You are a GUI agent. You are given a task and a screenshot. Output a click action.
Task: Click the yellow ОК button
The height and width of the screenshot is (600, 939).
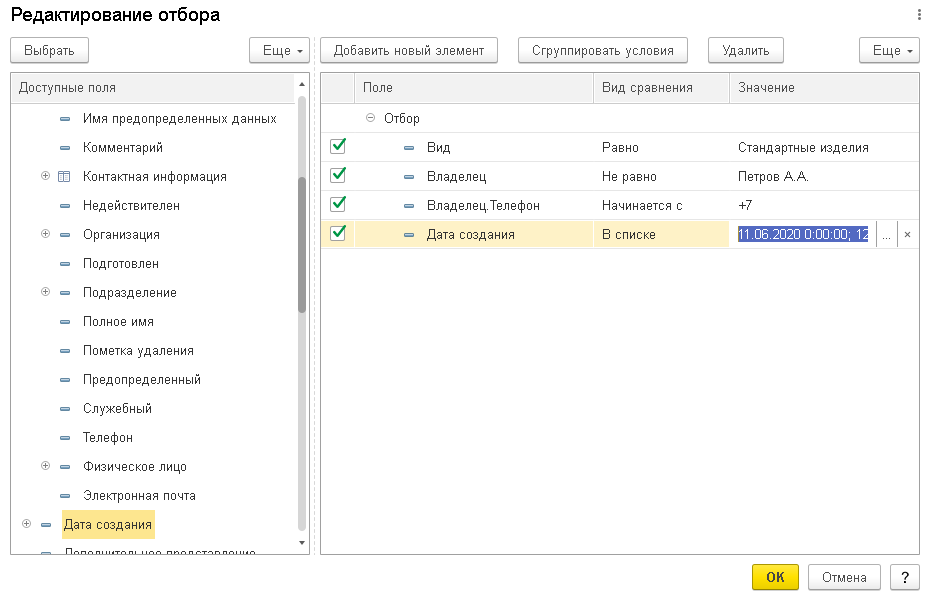click(x=775, y=577)
